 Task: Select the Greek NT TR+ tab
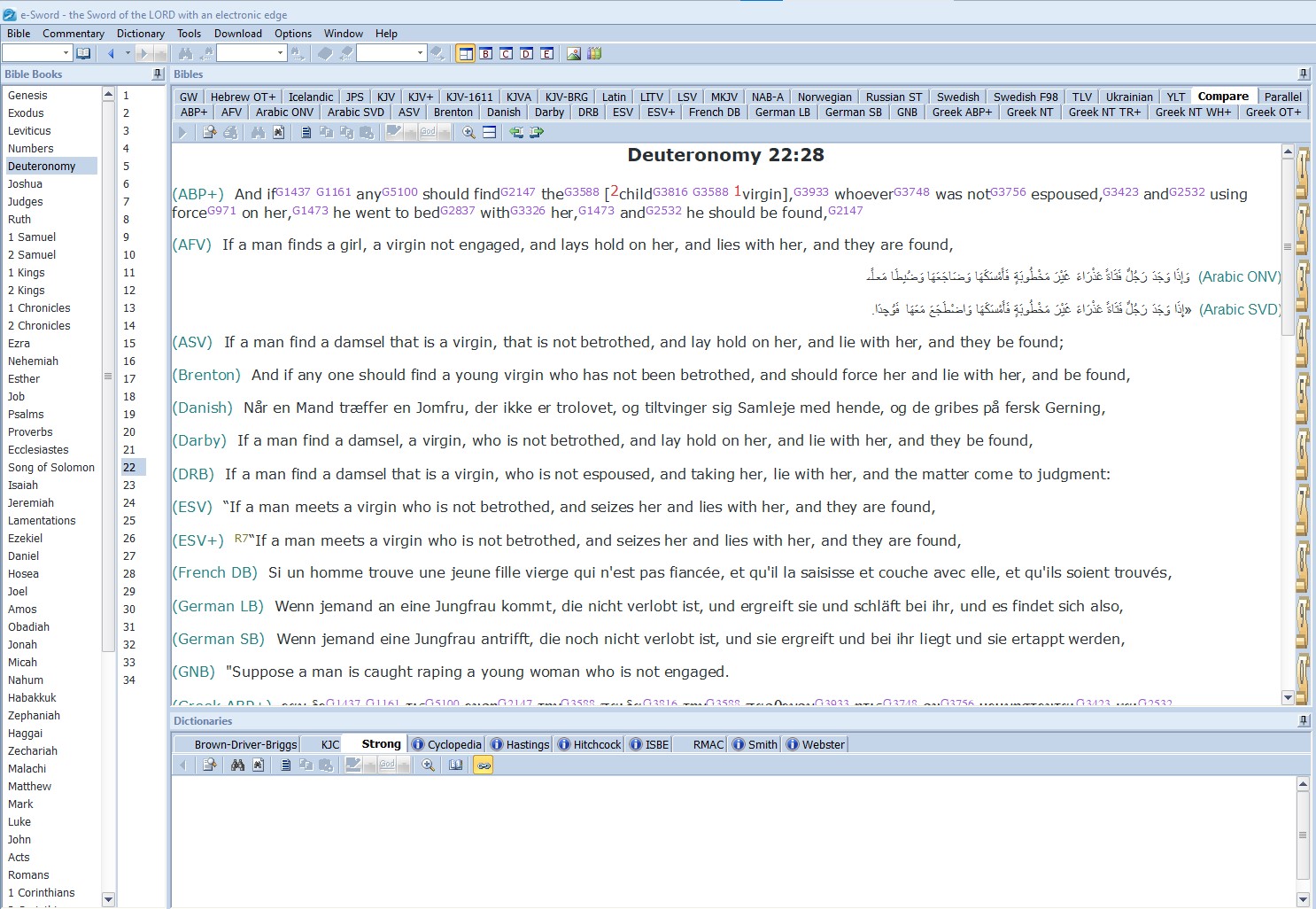point(1104,112)
